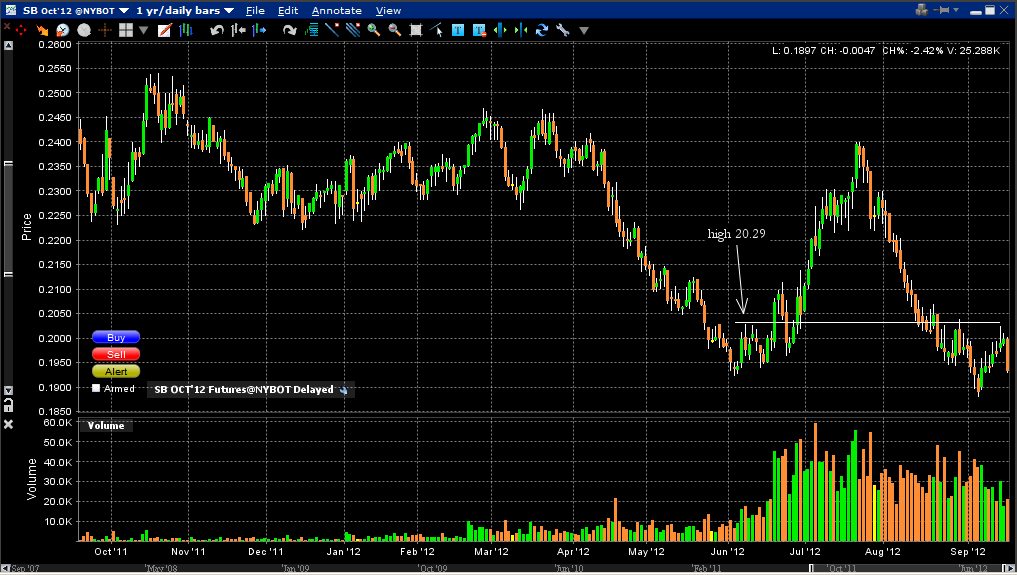Viewport: 1017px width, 575px height.
Task: Click the price-axis scroll up arrow
Action: (8, 45)
